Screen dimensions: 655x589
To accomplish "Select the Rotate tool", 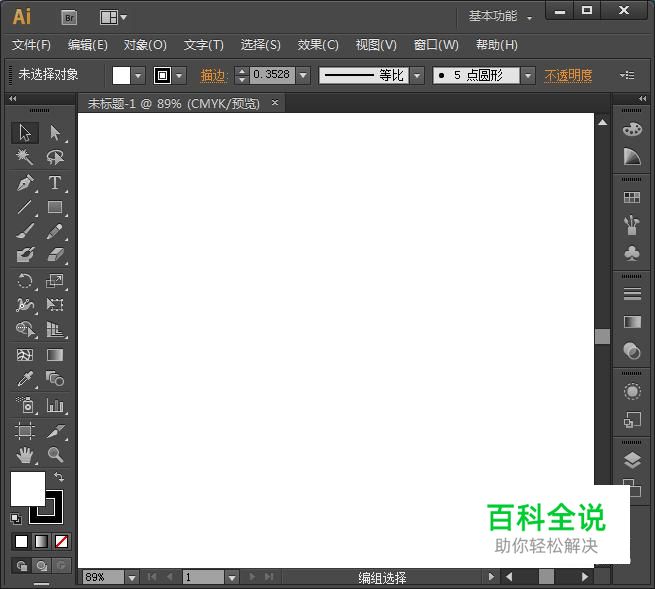I will click(x=25, y=281).
